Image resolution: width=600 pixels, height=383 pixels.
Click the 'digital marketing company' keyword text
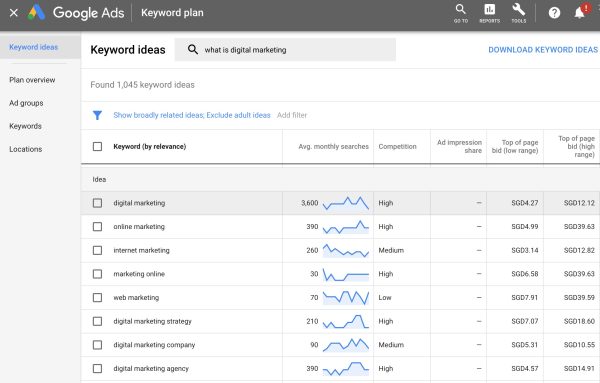point(154,345)
